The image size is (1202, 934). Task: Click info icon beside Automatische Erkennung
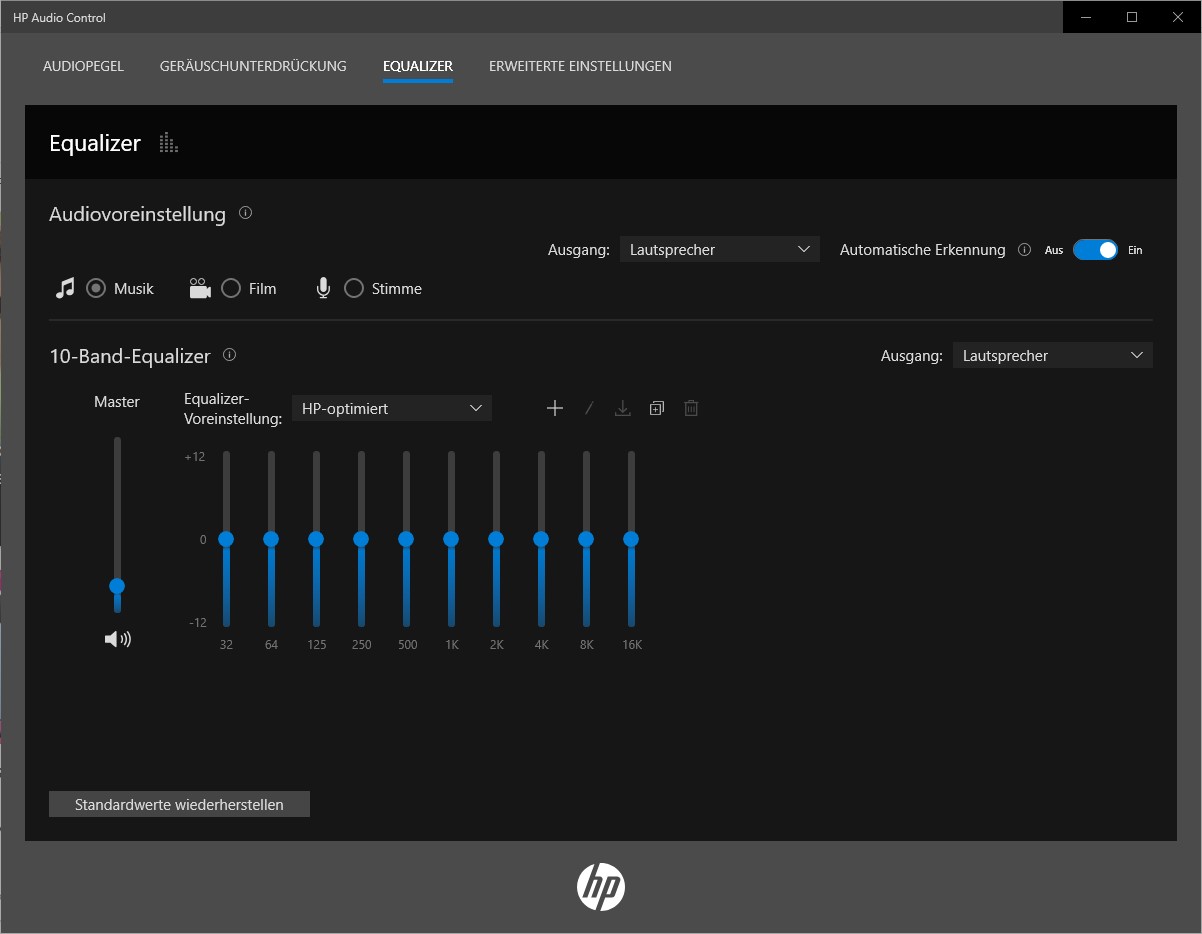coord(1024,250)
